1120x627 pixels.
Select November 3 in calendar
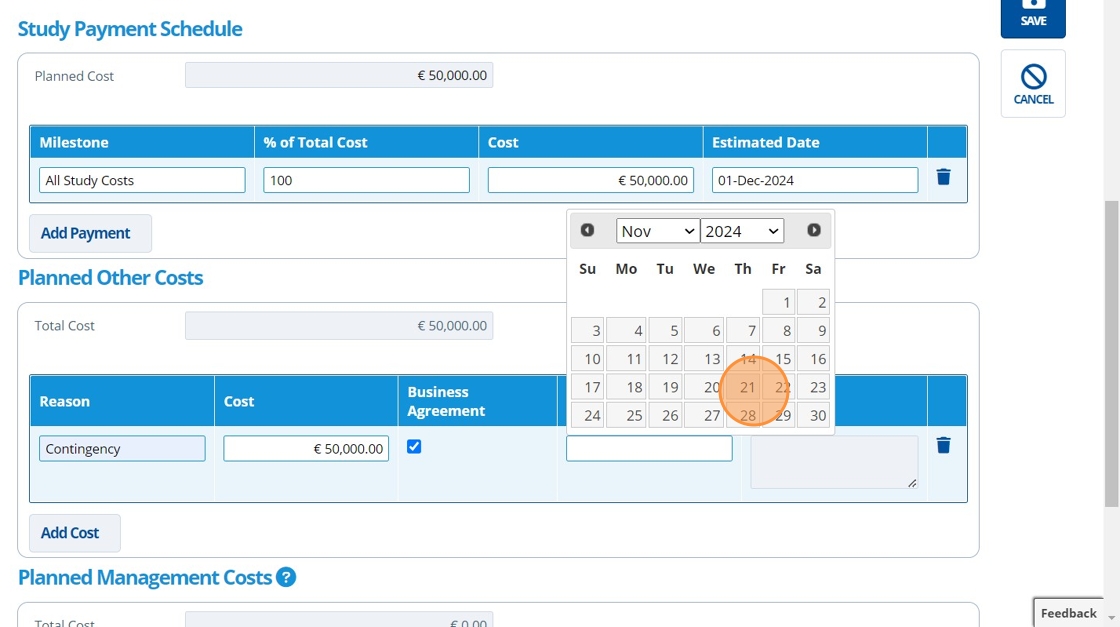pos(588,331)
